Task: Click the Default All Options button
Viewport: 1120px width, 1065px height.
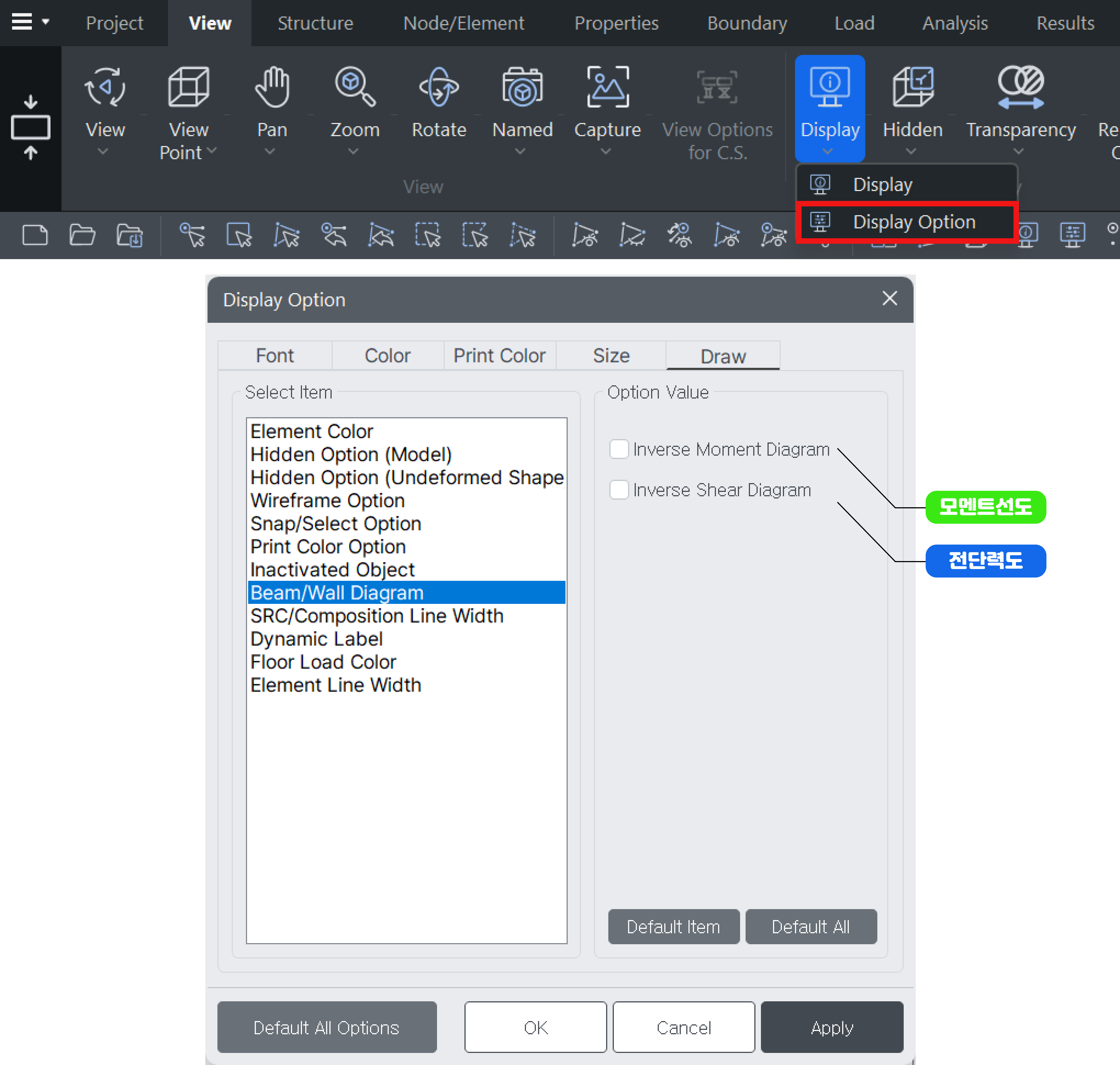Action: [326, 1027]
